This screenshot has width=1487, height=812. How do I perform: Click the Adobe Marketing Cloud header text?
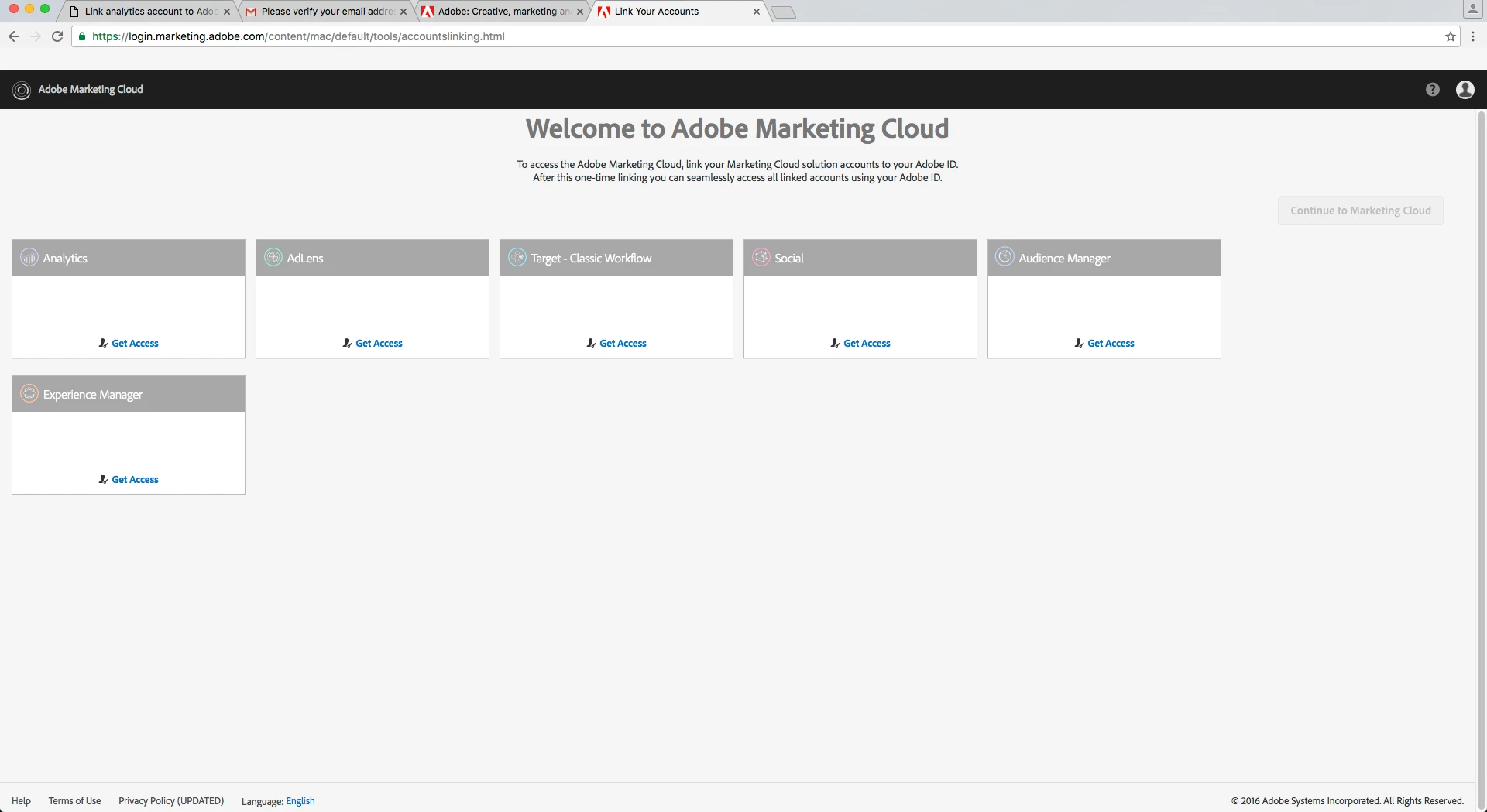point(91,90)
